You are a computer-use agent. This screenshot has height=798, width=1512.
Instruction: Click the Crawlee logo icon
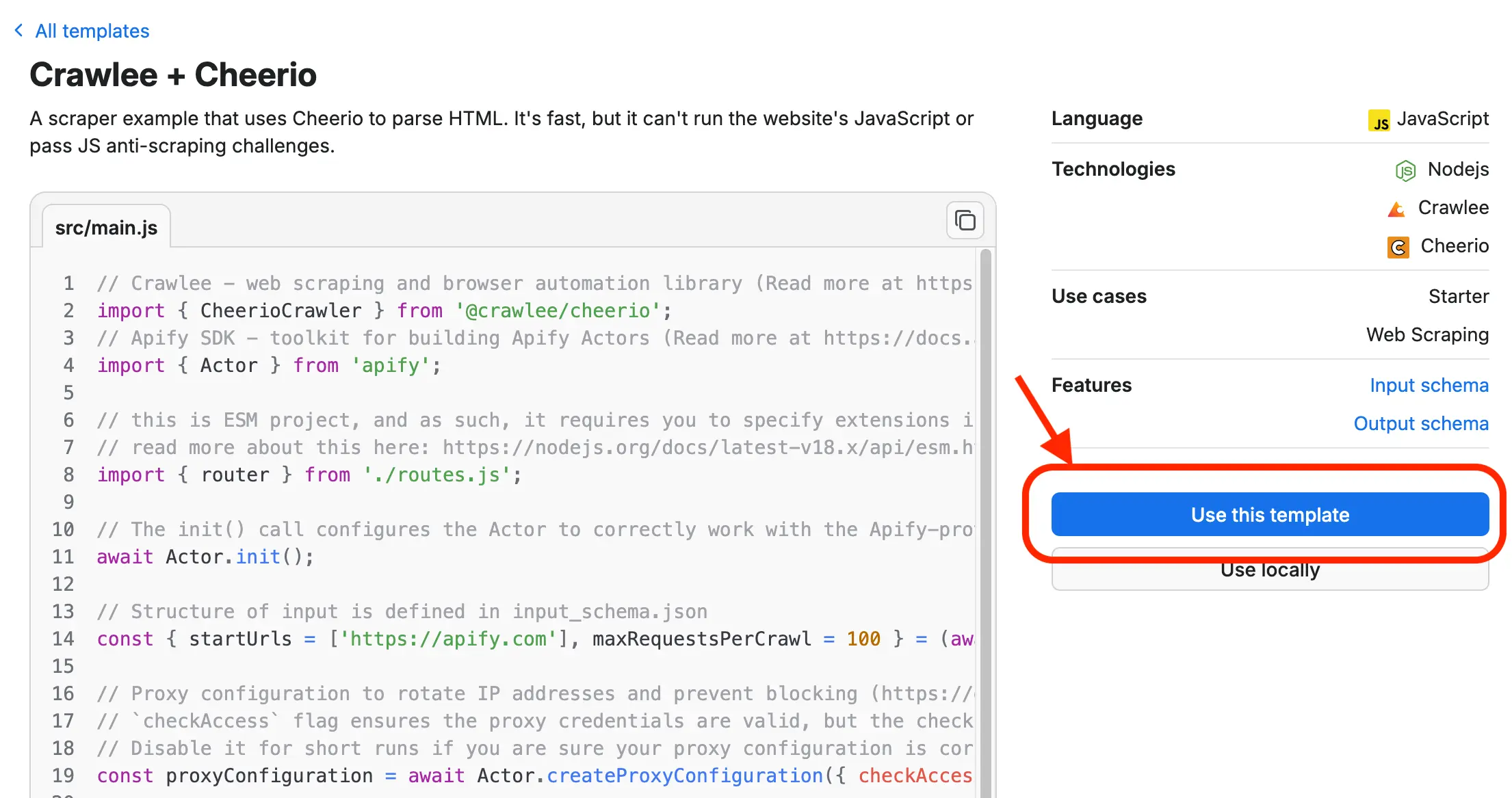coord(1396,209)
